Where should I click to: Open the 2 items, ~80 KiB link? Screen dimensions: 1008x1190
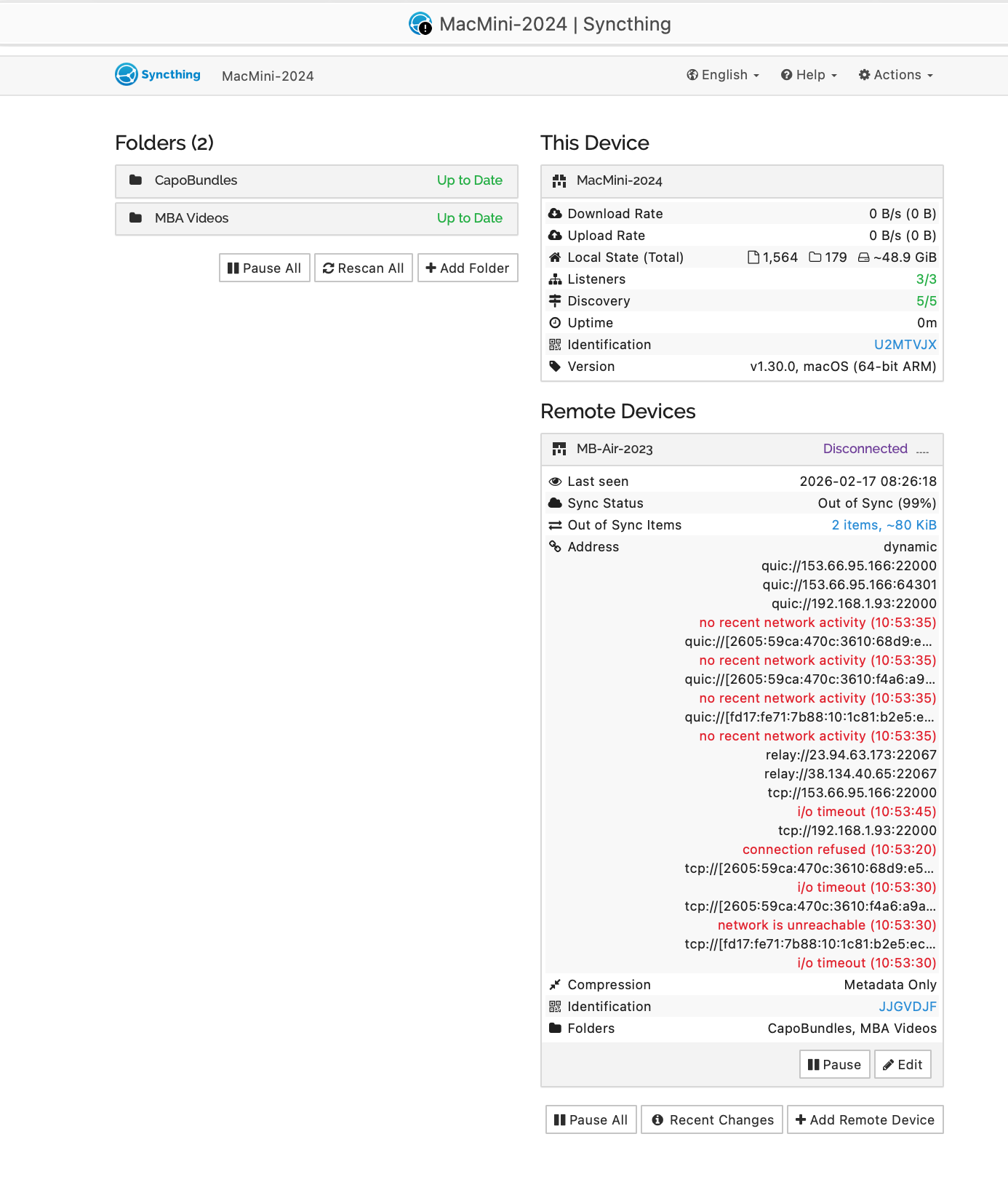(884, 525)
